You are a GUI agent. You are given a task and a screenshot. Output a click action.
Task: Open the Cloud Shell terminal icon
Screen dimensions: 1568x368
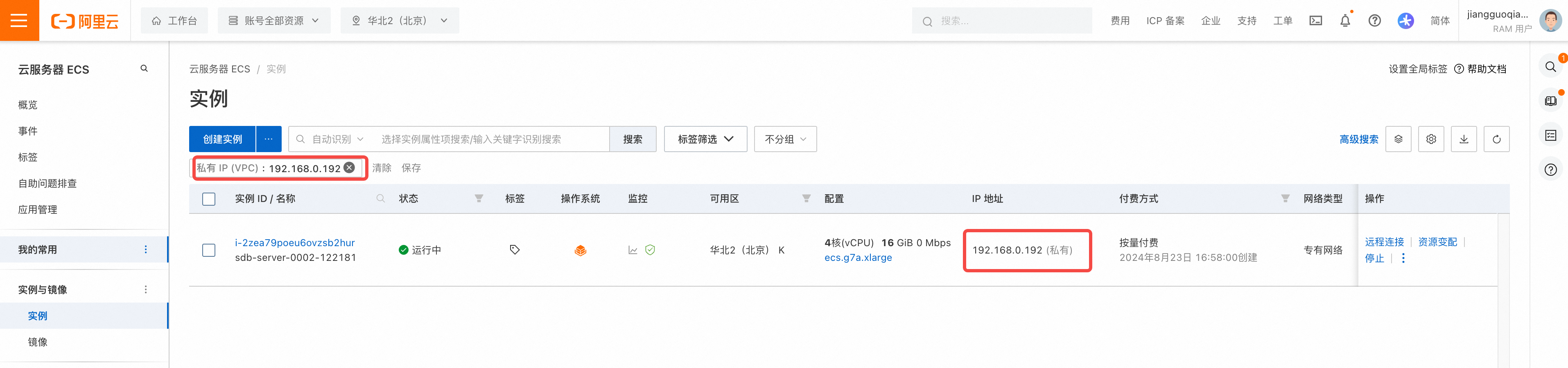point(1315,21)
